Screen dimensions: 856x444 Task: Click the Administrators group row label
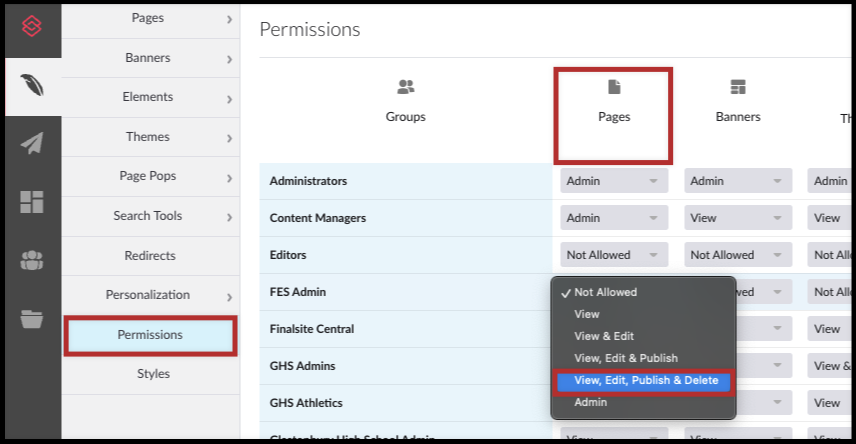point(308,181)
